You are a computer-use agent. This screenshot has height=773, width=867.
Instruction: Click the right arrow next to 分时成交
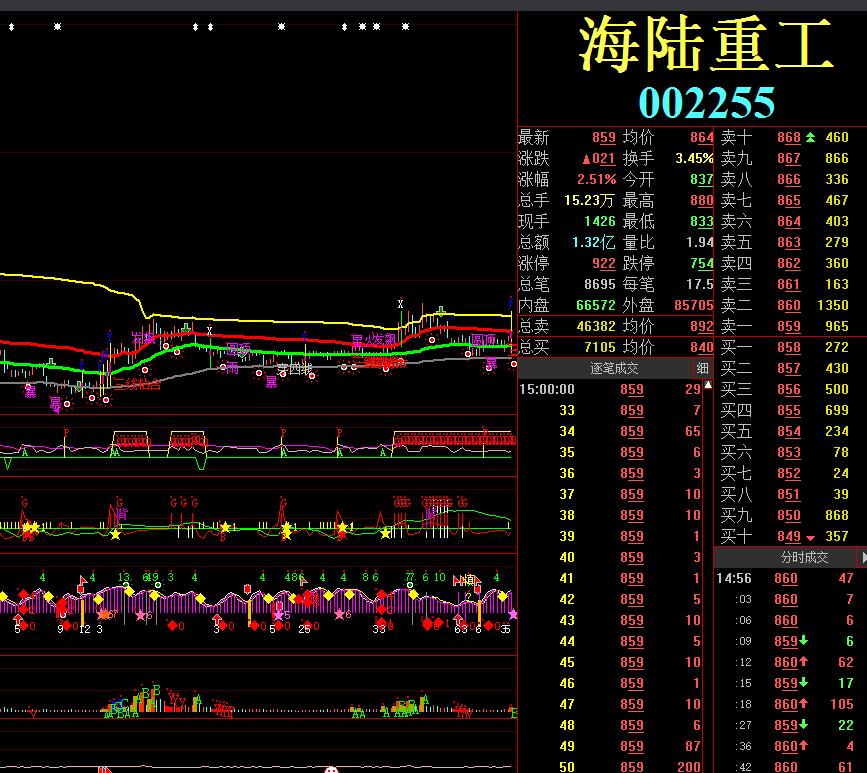tap(863, 557)
